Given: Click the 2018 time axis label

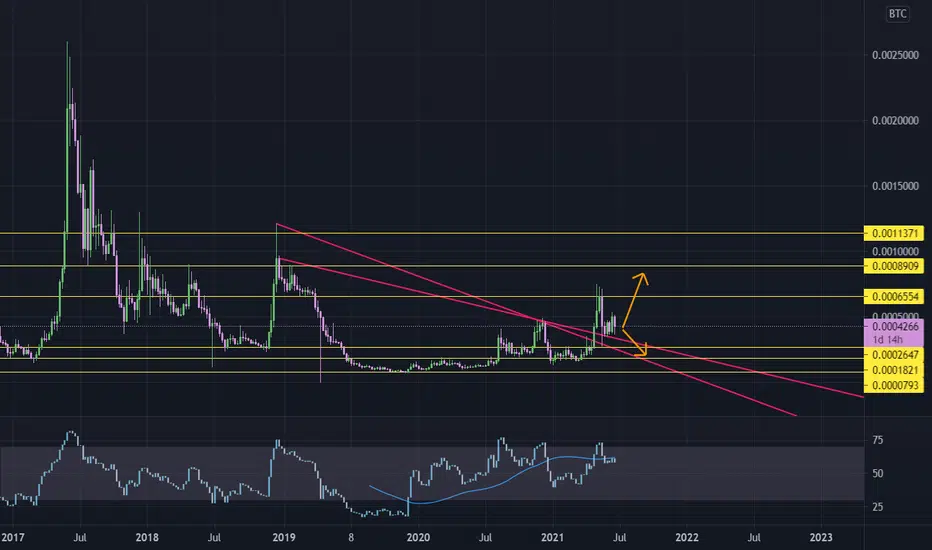Looking at the screenshot, I should pyautogui.click(x=147, y=538).
